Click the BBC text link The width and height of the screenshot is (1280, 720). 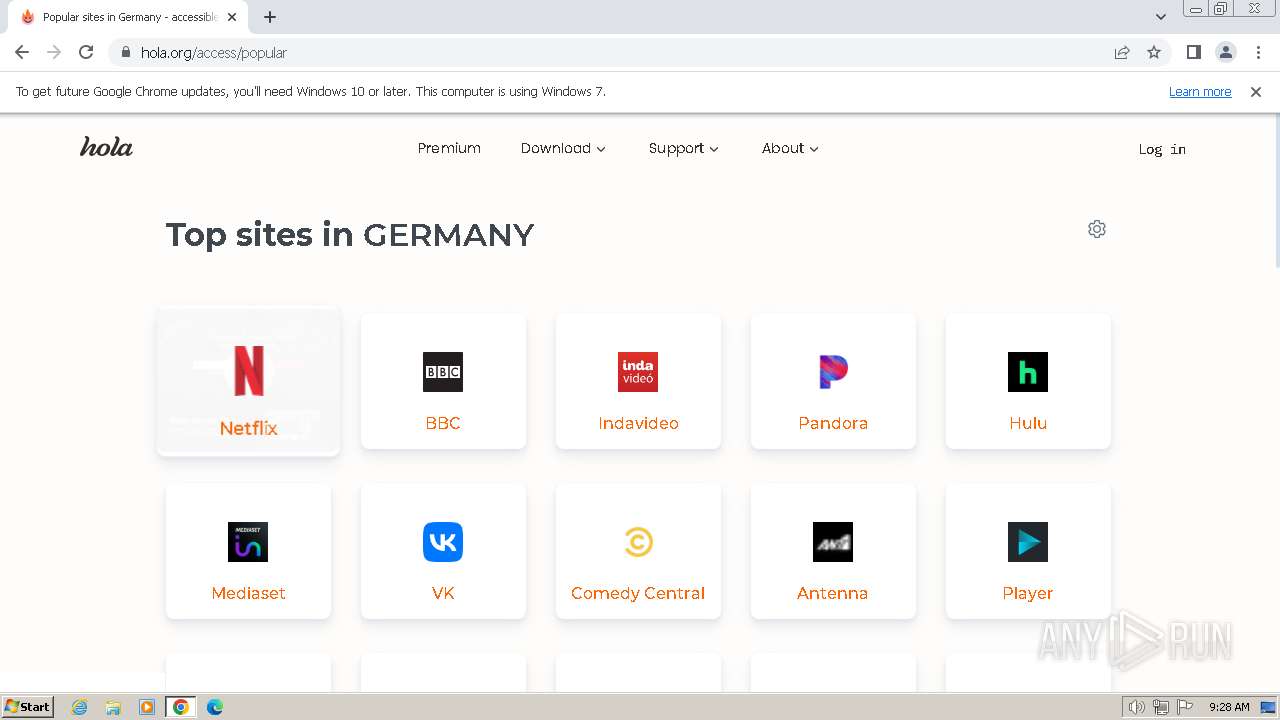tap(443, 423)
